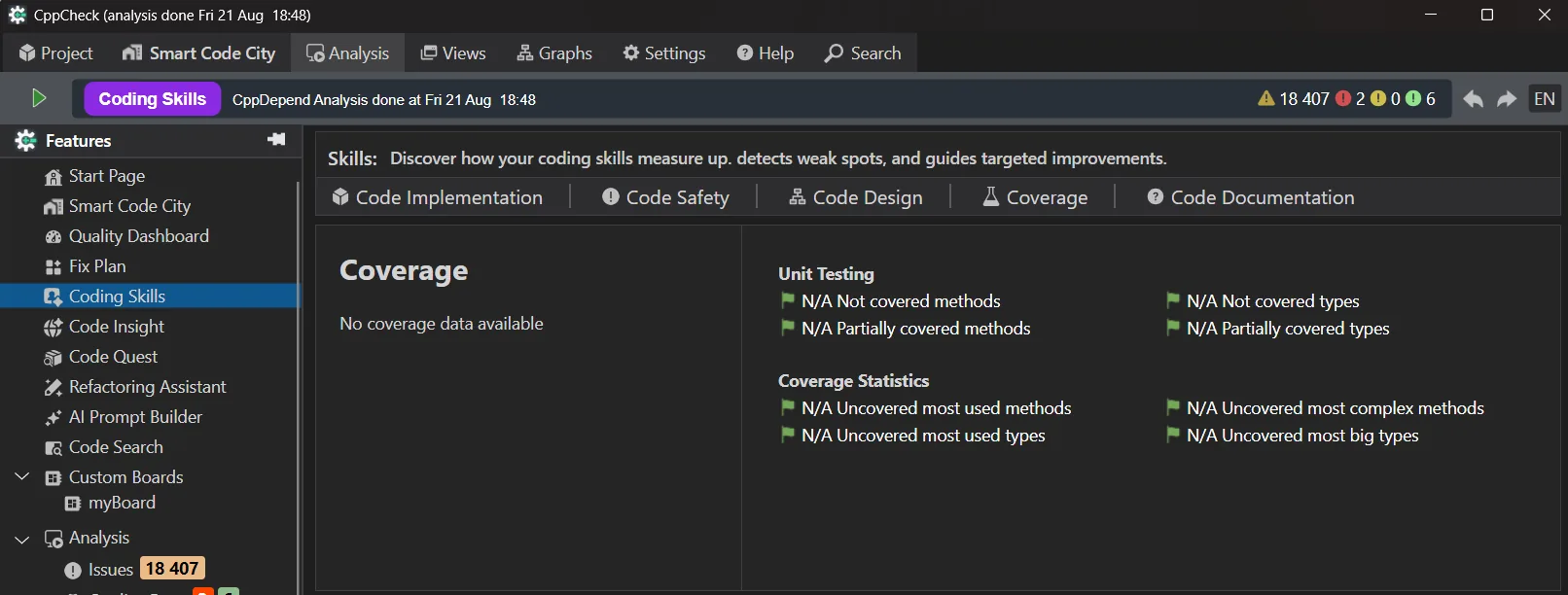The height and width of the screenshot is (595, 1568).
Task: Switch to Code Implementation skills tab
Action: (437, 197)
